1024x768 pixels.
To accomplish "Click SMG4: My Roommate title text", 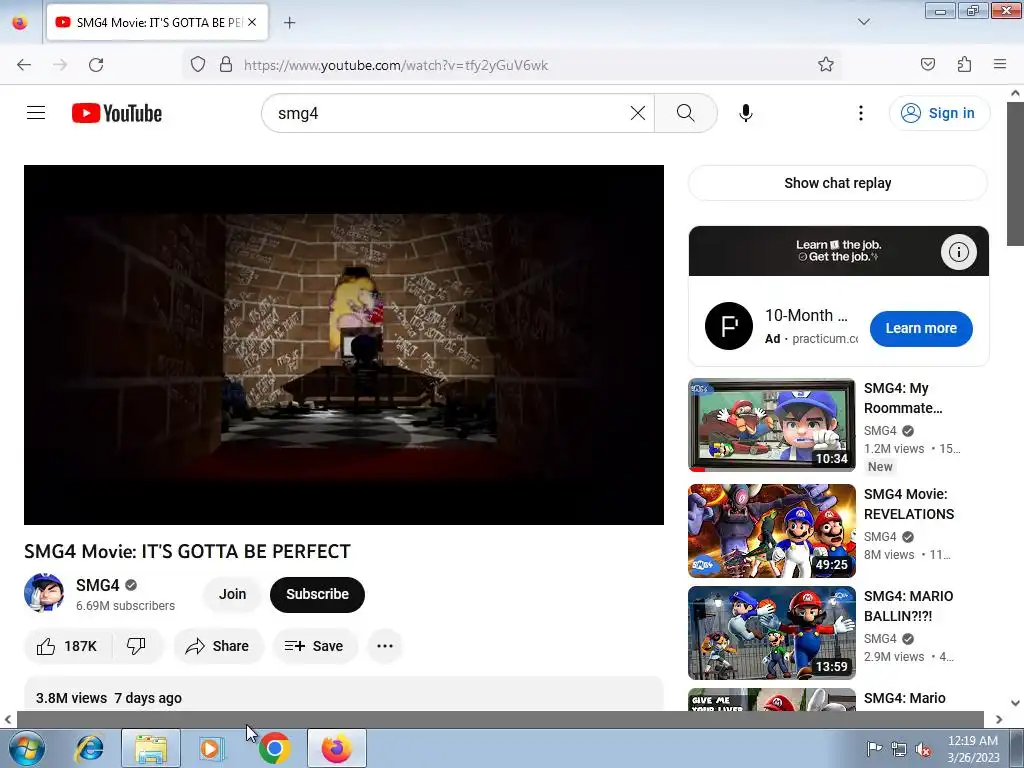I will 903,398.
